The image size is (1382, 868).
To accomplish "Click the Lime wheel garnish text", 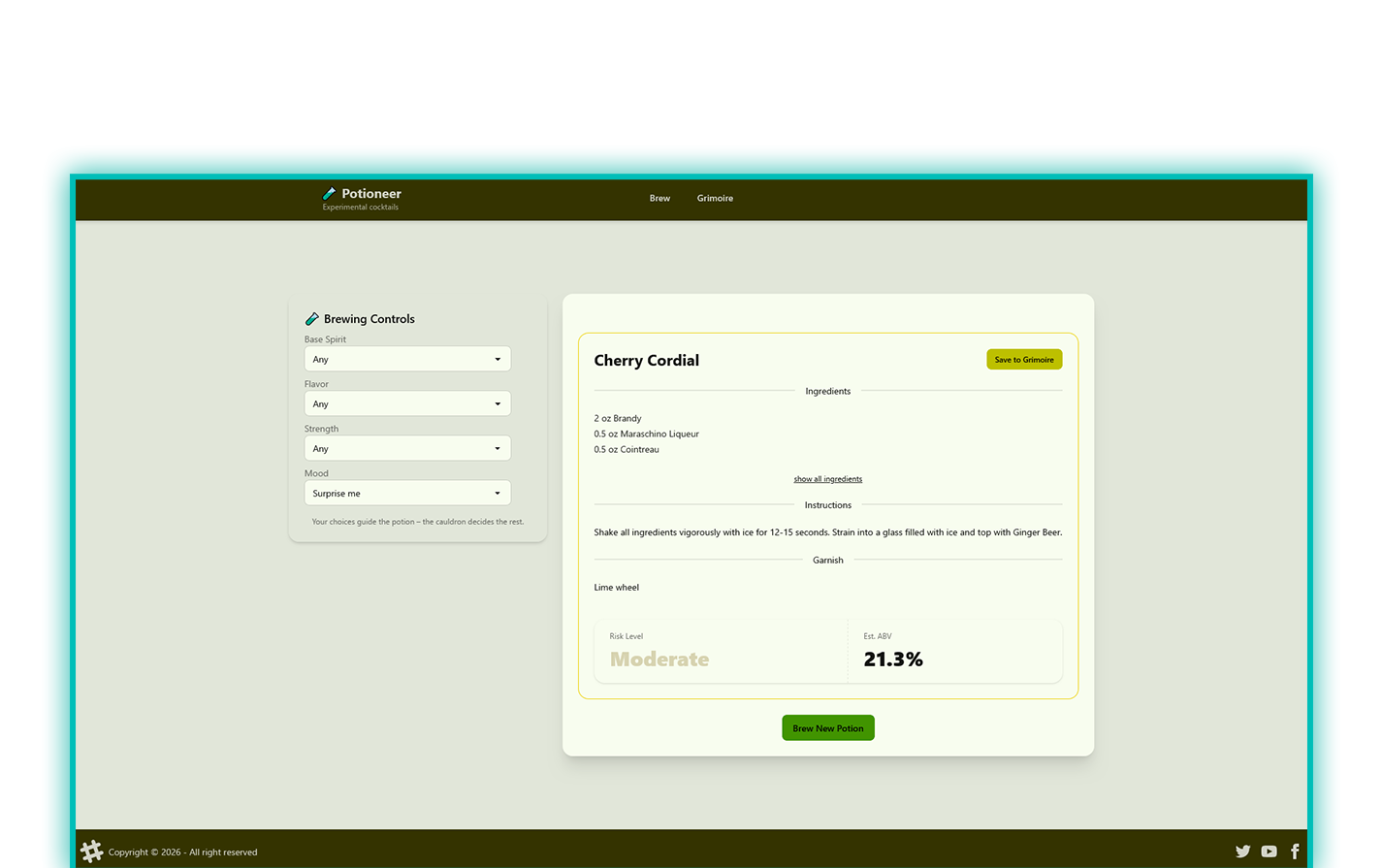I will [617, 587].
